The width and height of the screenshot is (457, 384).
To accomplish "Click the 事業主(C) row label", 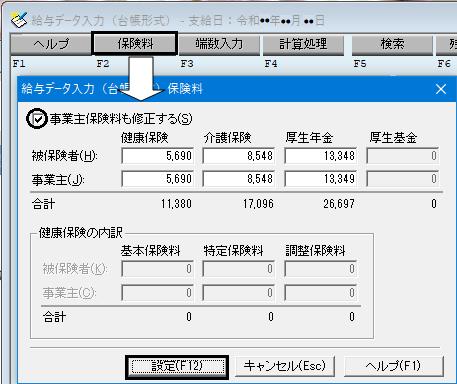I will tap(69, 293).
